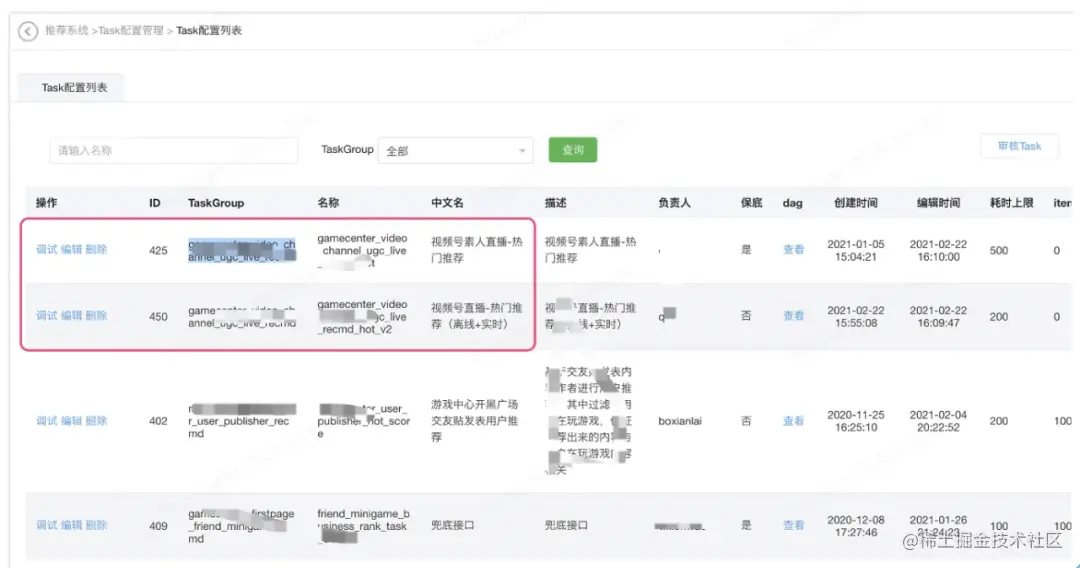Screen dimensions: 1080x568
Task: Click the dag column header
Action: pos(793,202)
